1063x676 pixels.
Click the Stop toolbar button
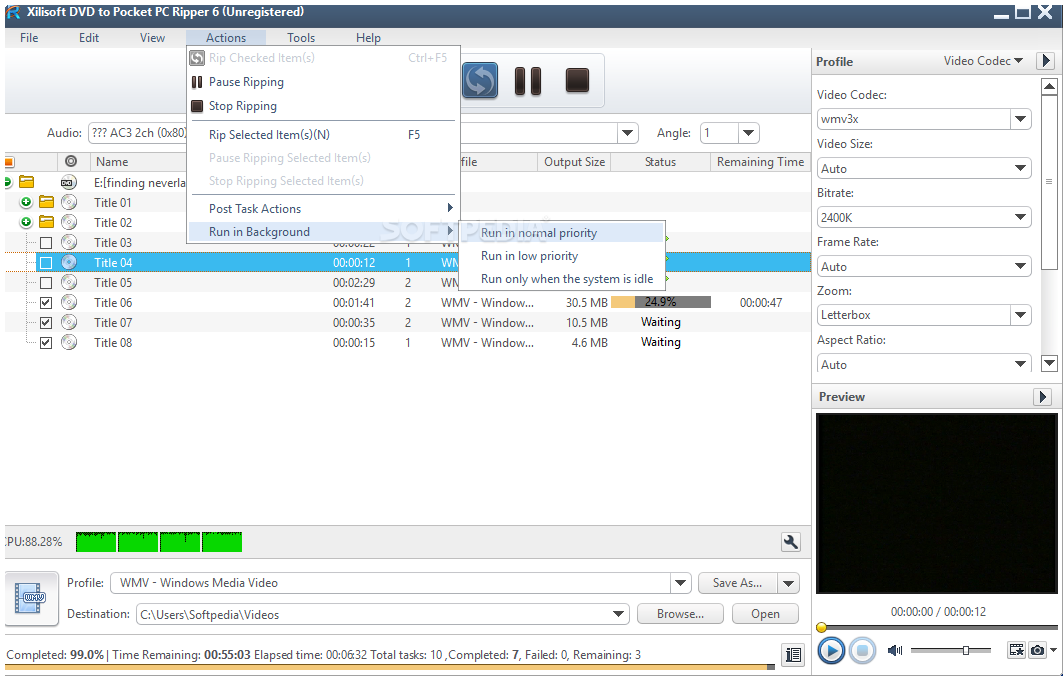pyautogui.click(x=577, y=80)
